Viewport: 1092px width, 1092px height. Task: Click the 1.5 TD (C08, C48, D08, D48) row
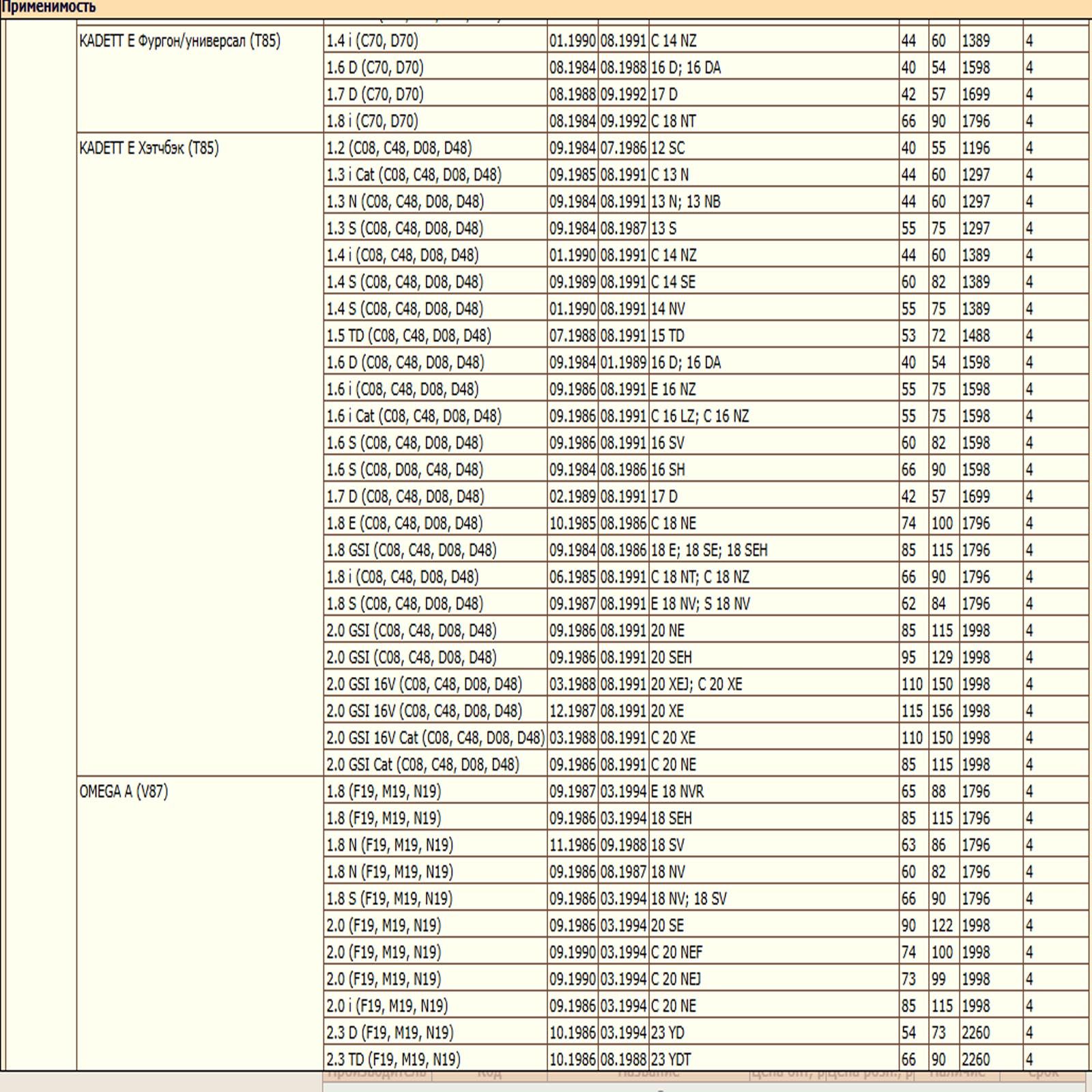(408, 336)
